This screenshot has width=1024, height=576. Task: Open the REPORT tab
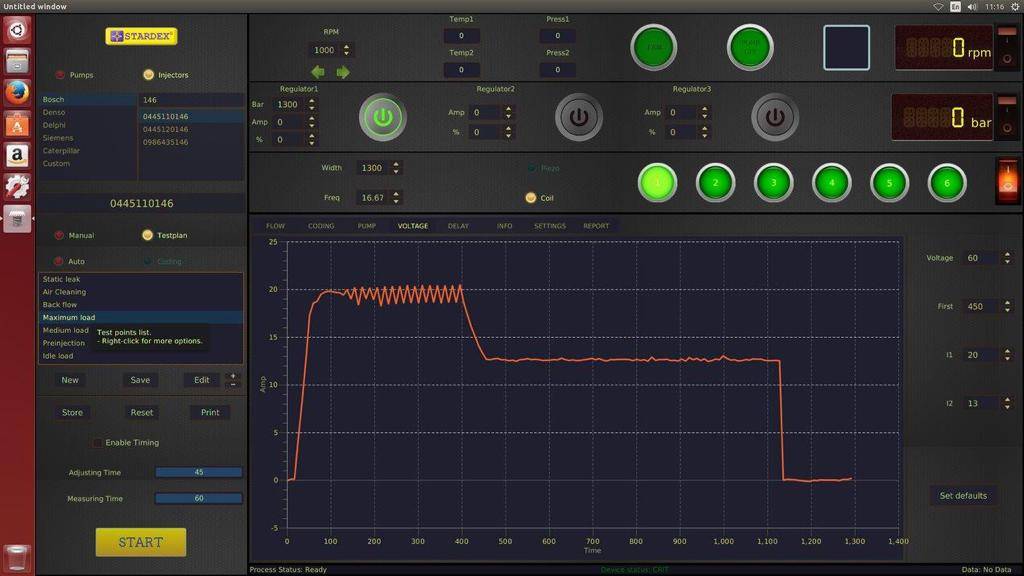coord(596,226)
